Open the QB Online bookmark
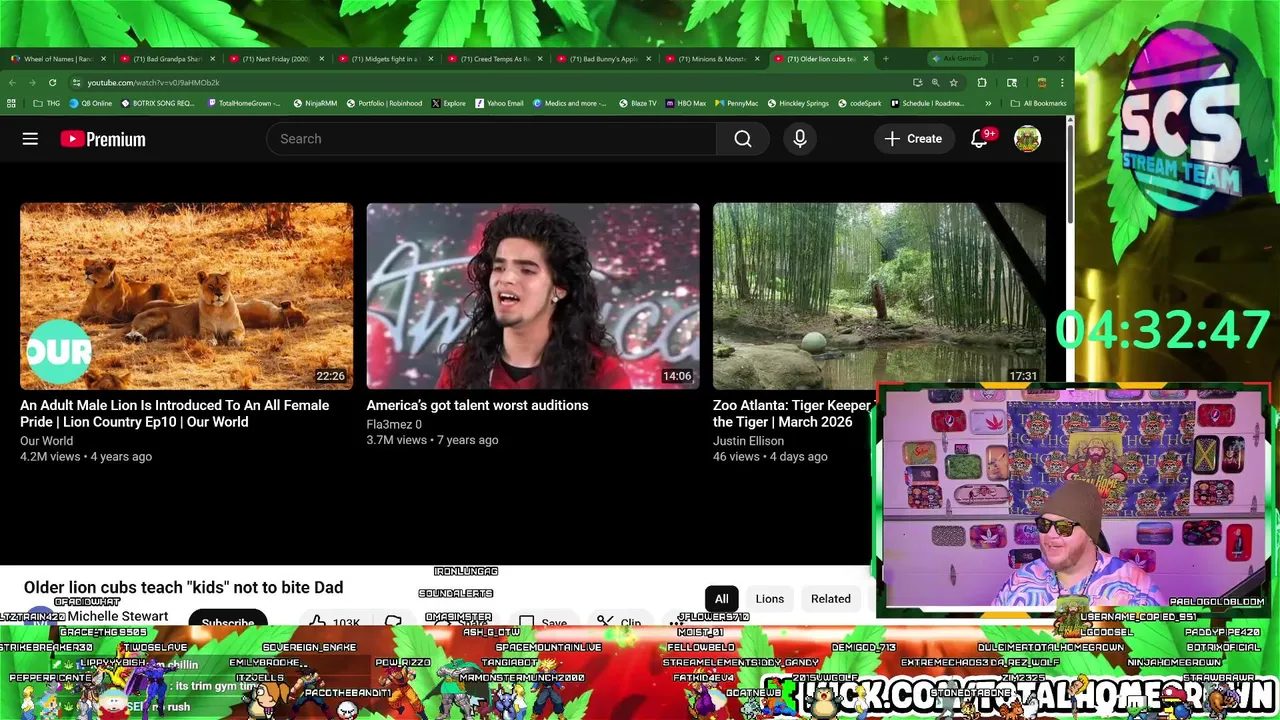1280x720 pixels. click(x=90, y=103)
